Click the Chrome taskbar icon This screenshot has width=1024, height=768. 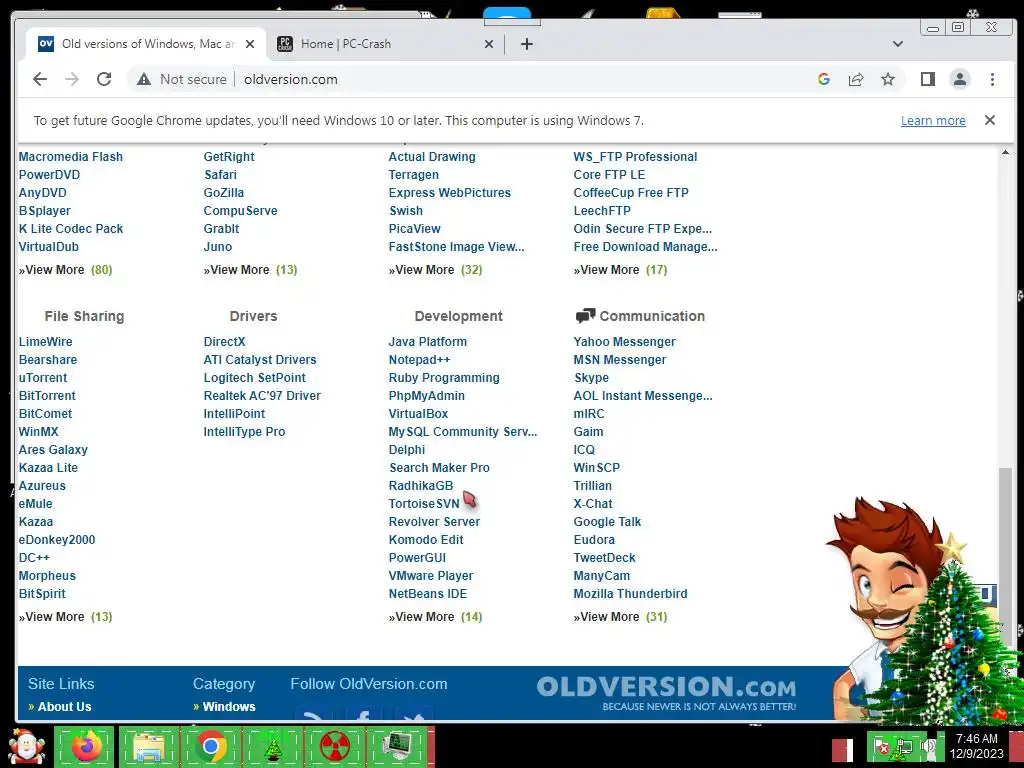coord(210,747)
